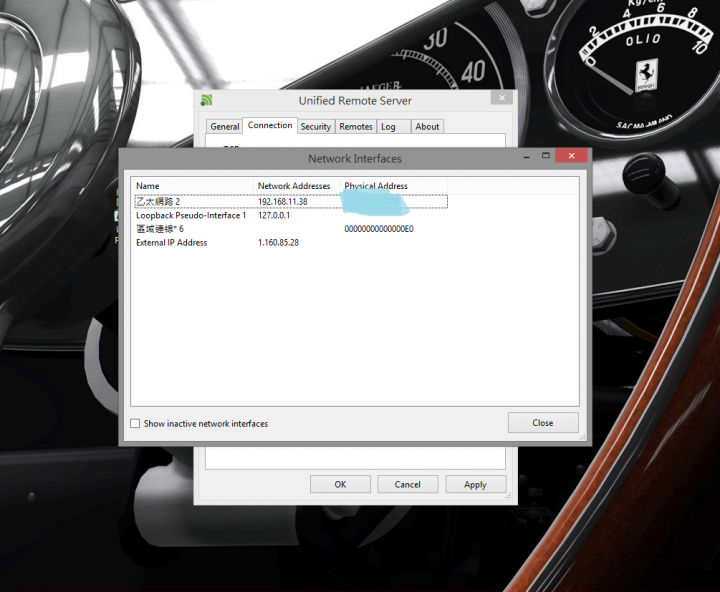Switch to the Security tab
This screenshot has height=592, width=720.
pyautogui.click(x=315, y=126)
